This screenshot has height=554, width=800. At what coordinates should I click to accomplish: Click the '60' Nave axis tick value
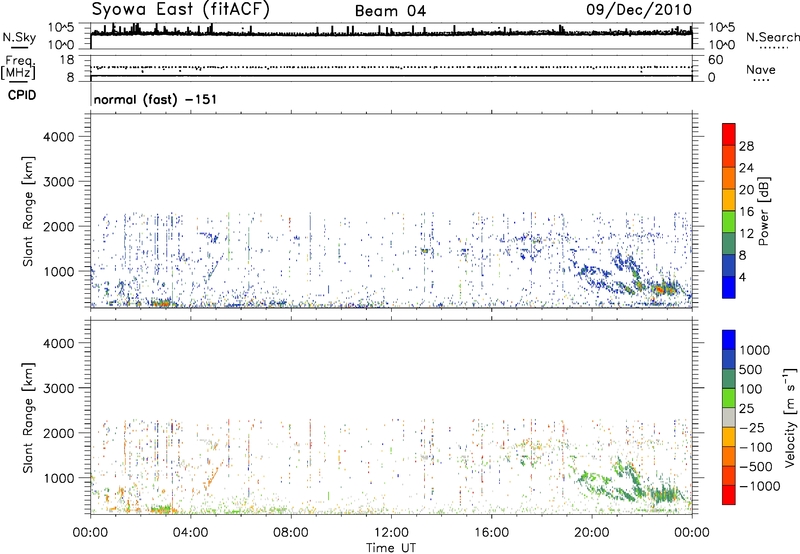click(x=715, y=60)
